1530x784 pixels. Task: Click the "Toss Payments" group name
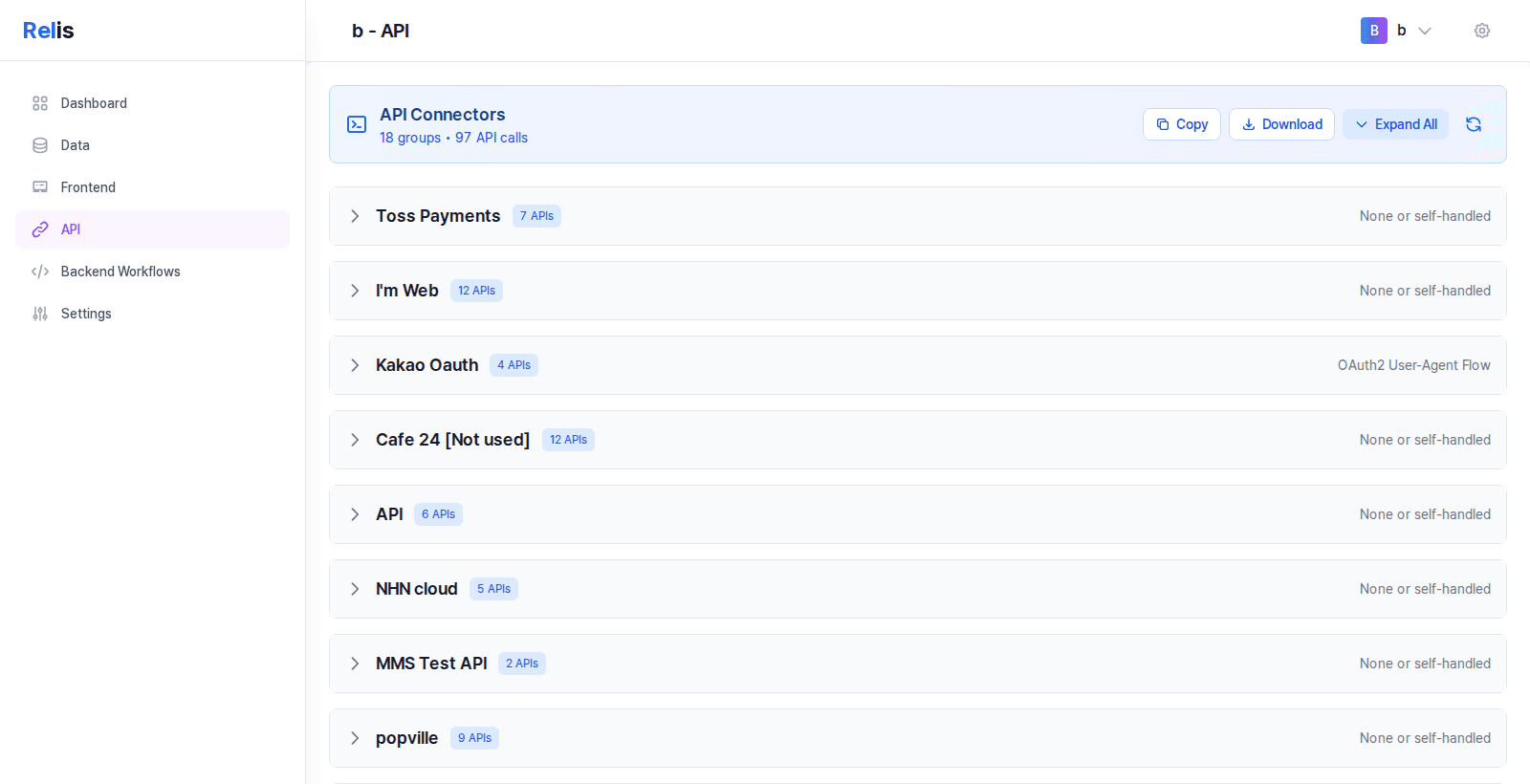point(438,216)
